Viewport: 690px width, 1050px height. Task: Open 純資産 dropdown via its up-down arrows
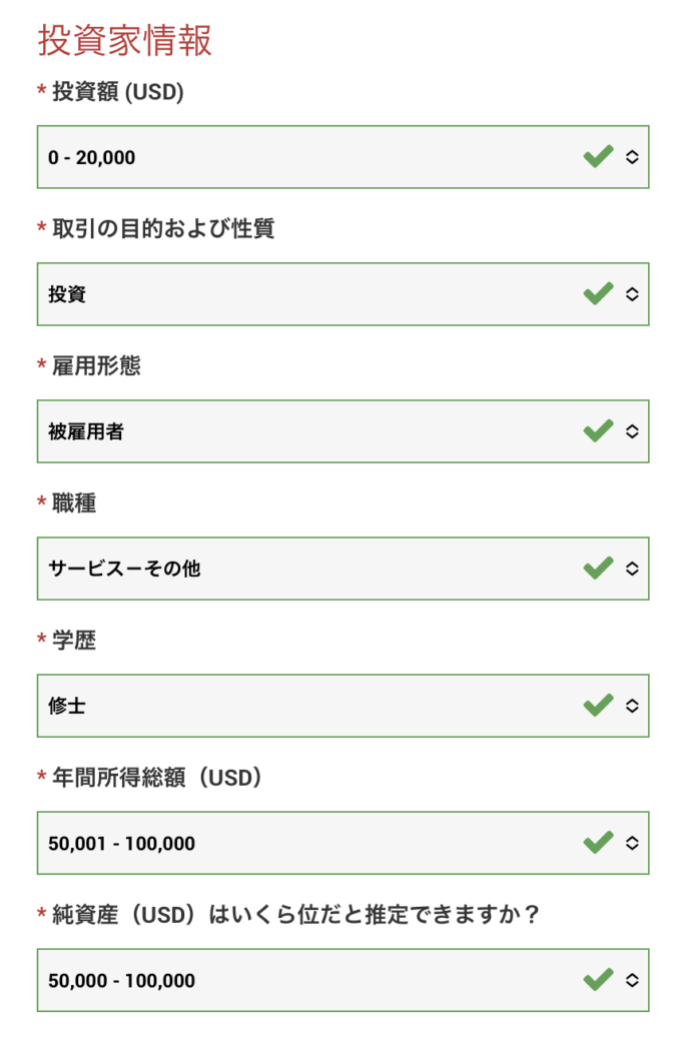click(632, 980)
